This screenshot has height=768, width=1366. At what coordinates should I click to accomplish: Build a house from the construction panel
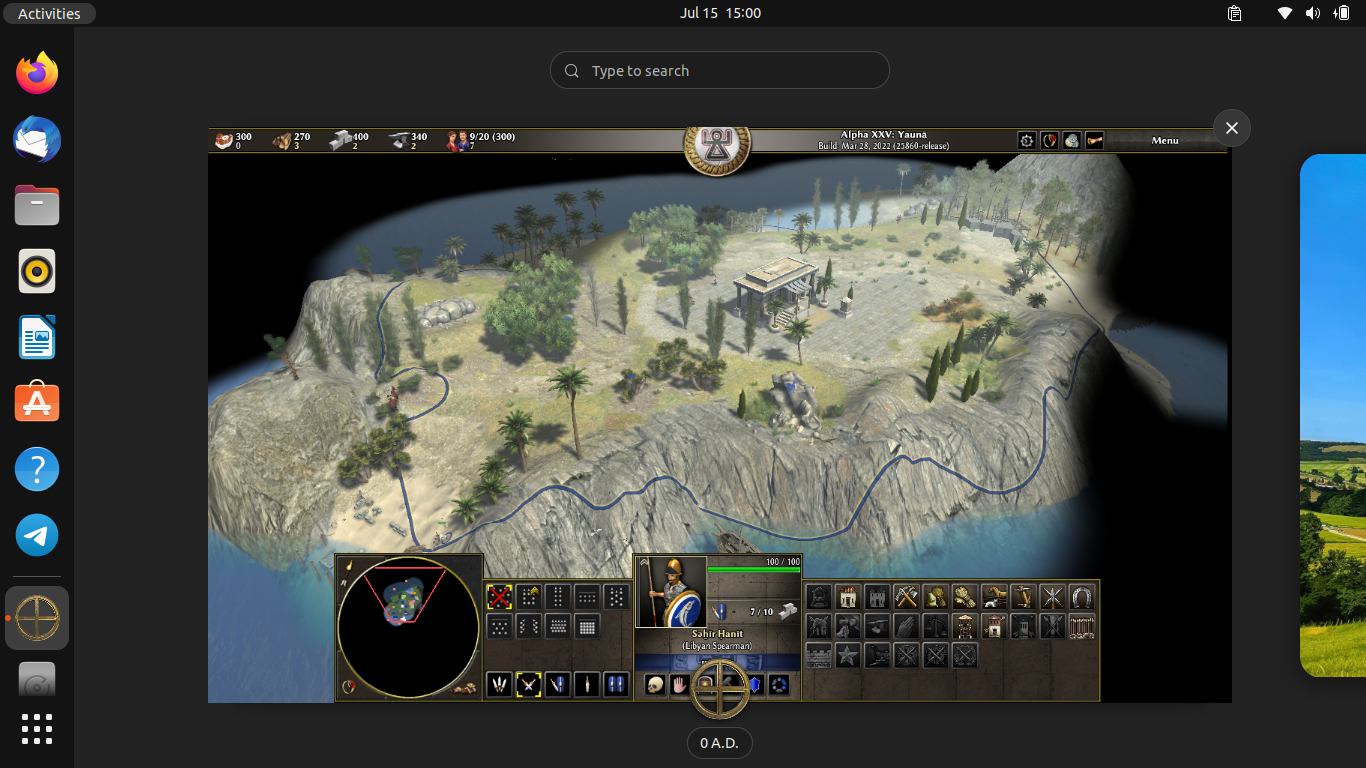[848, 597]
